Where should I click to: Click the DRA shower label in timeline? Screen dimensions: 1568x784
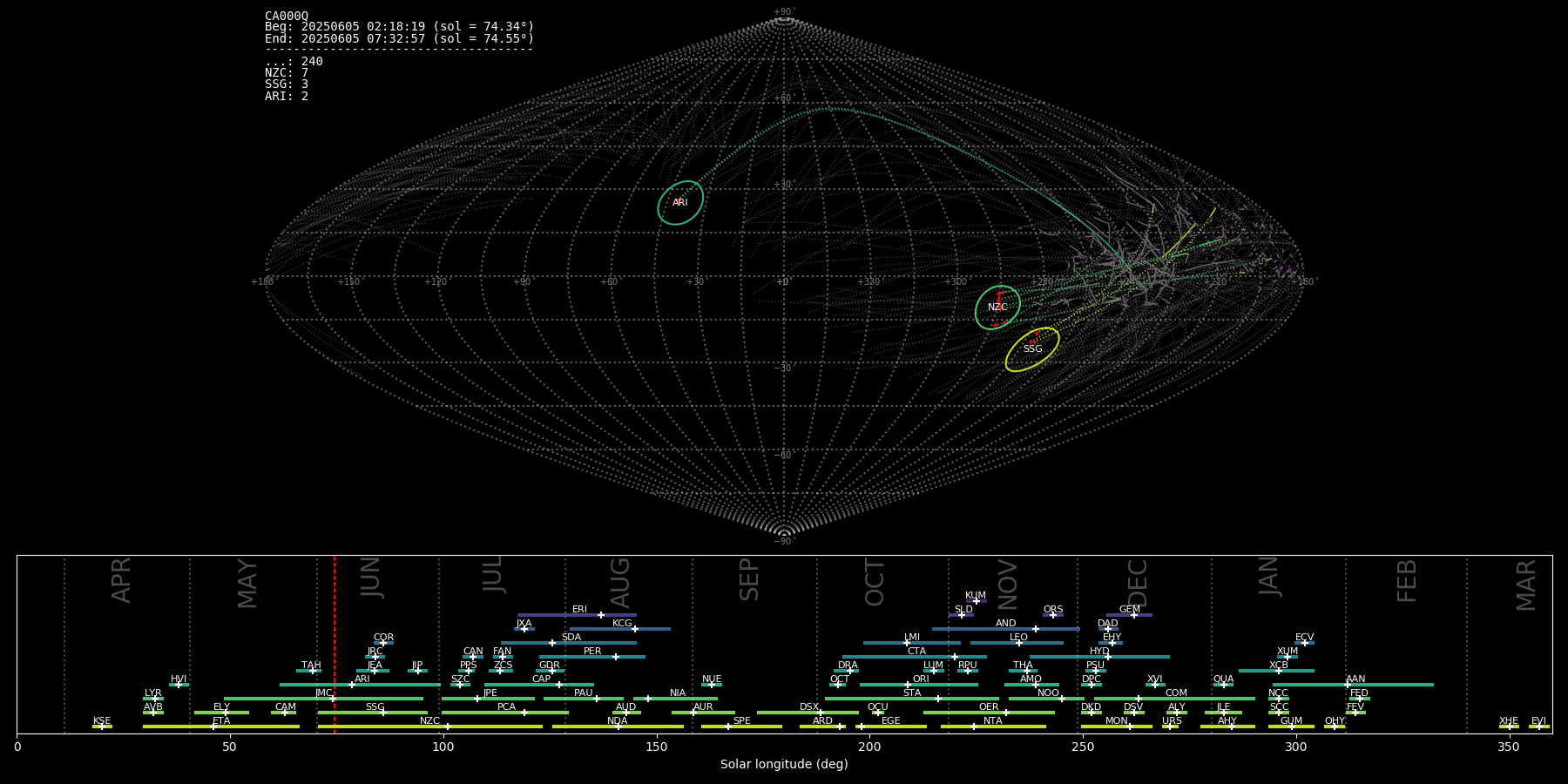coord(848,665)
